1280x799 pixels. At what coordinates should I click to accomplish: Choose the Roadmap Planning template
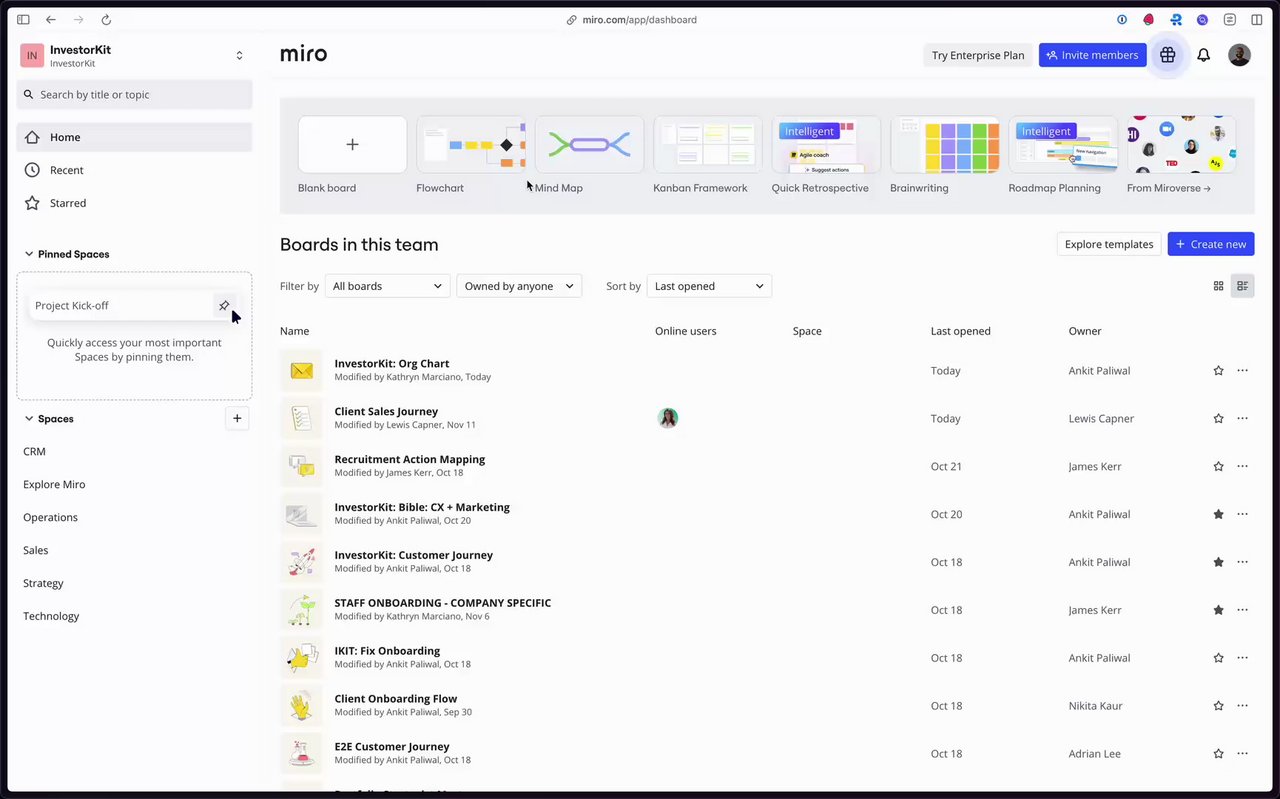tap(1063, 145)
